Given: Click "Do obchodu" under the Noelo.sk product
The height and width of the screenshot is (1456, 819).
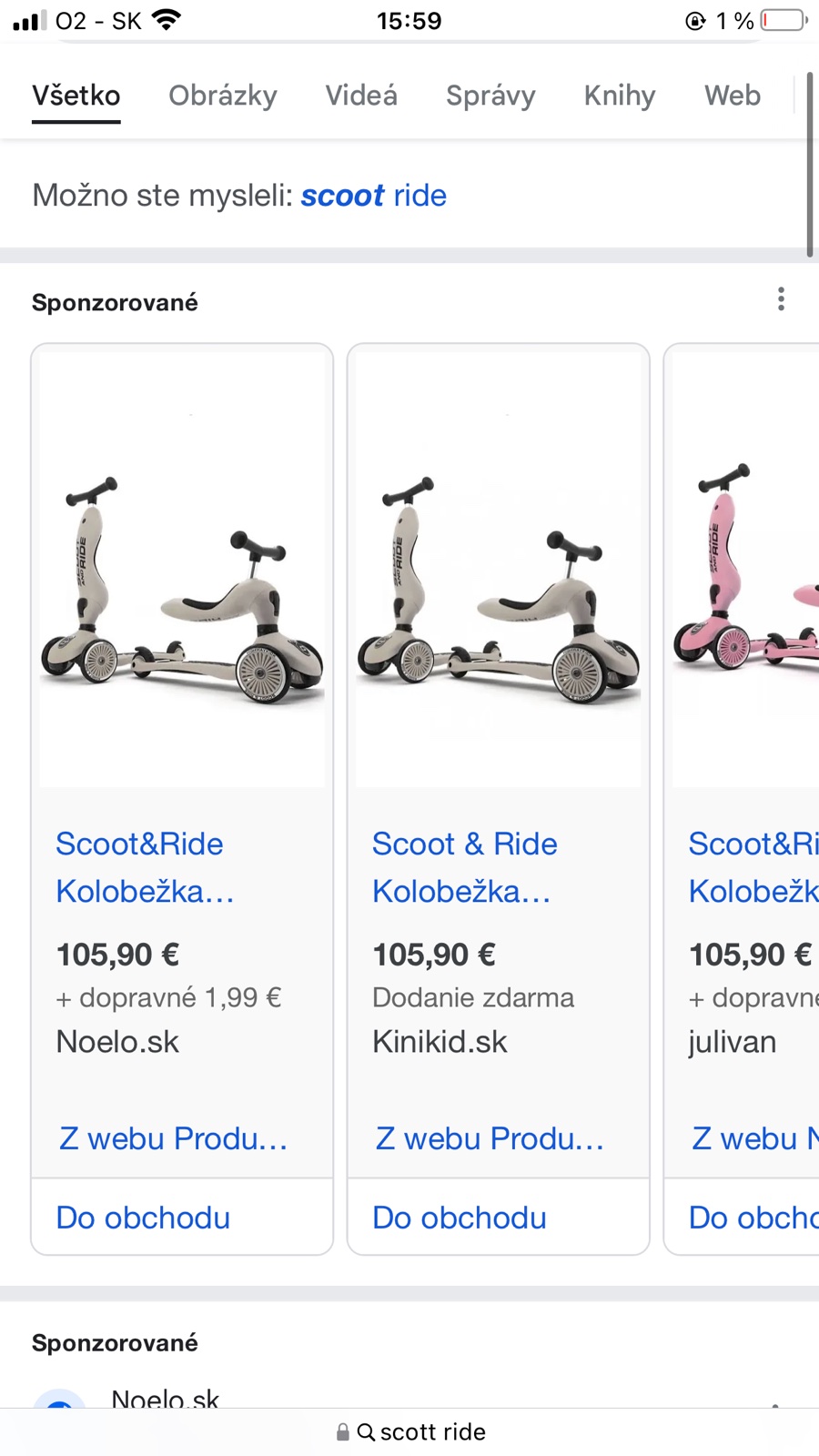Looking at the screenshot, I should pos(143,1218).
